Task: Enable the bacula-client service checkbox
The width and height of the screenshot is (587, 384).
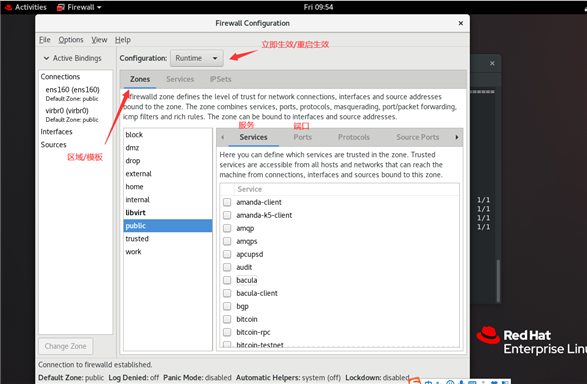Action: click(227, 293)
